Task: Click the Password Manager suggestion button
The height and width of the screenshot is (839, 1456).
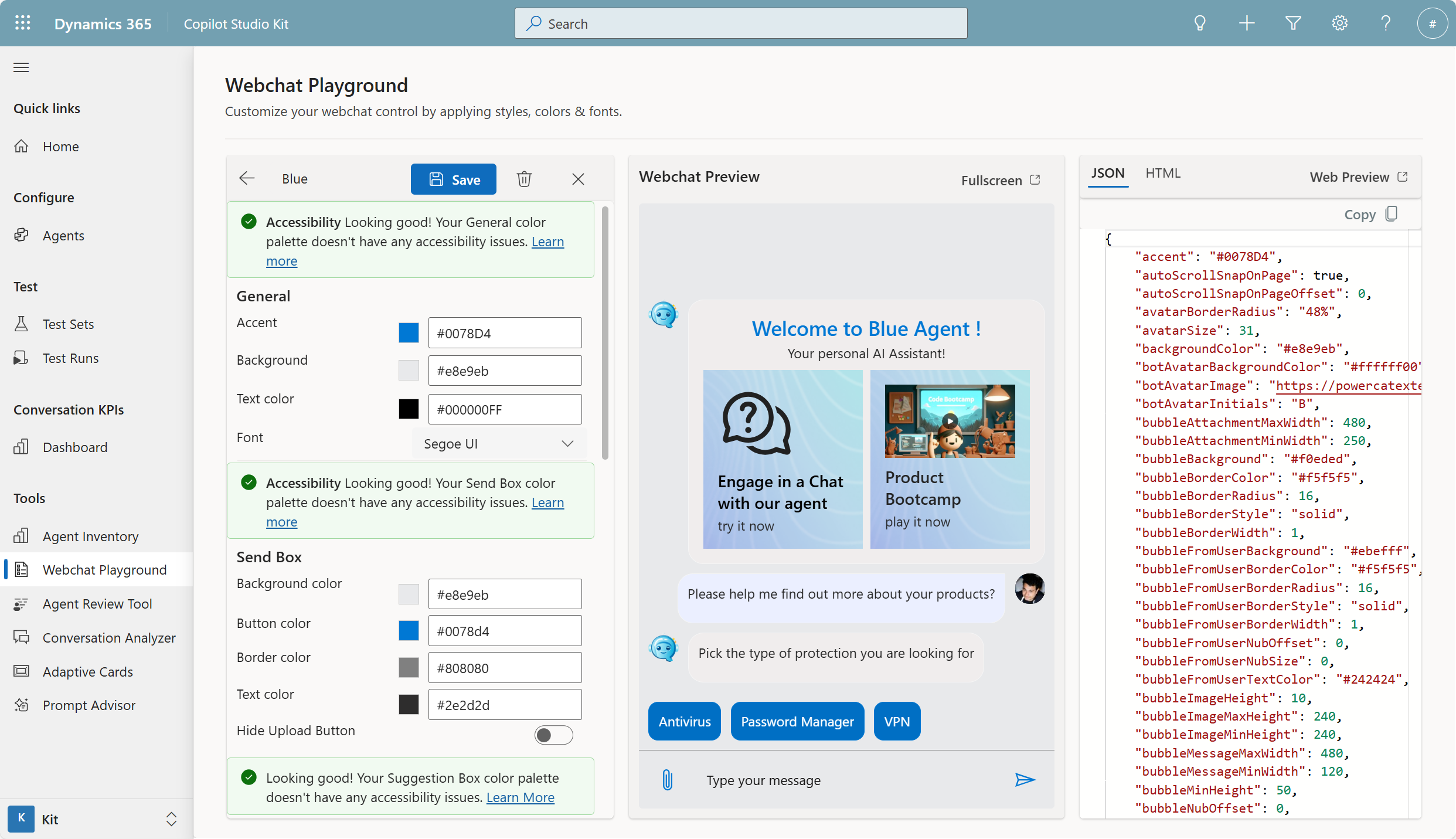Action: tap(797, 721)
